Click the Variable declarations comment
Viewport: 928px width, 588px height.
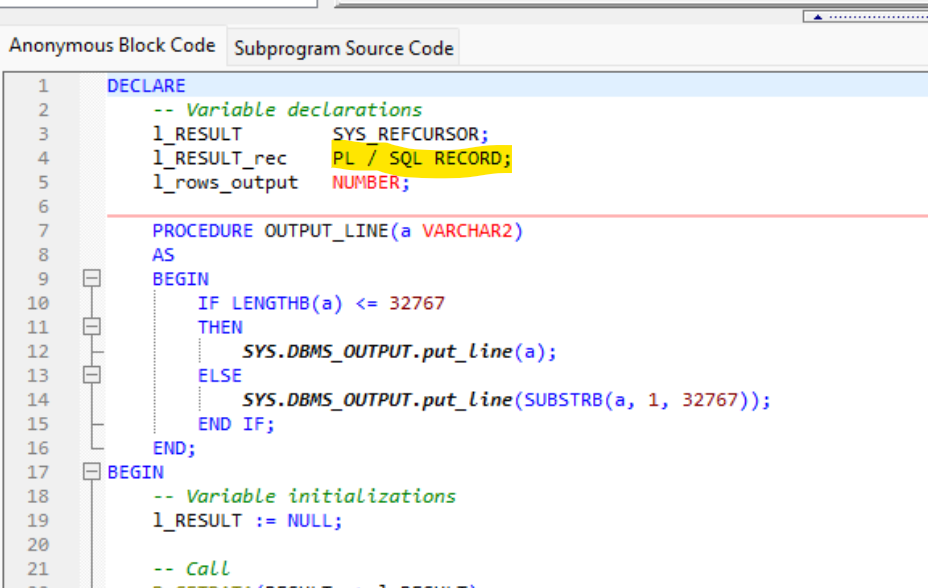pos(288,110)
